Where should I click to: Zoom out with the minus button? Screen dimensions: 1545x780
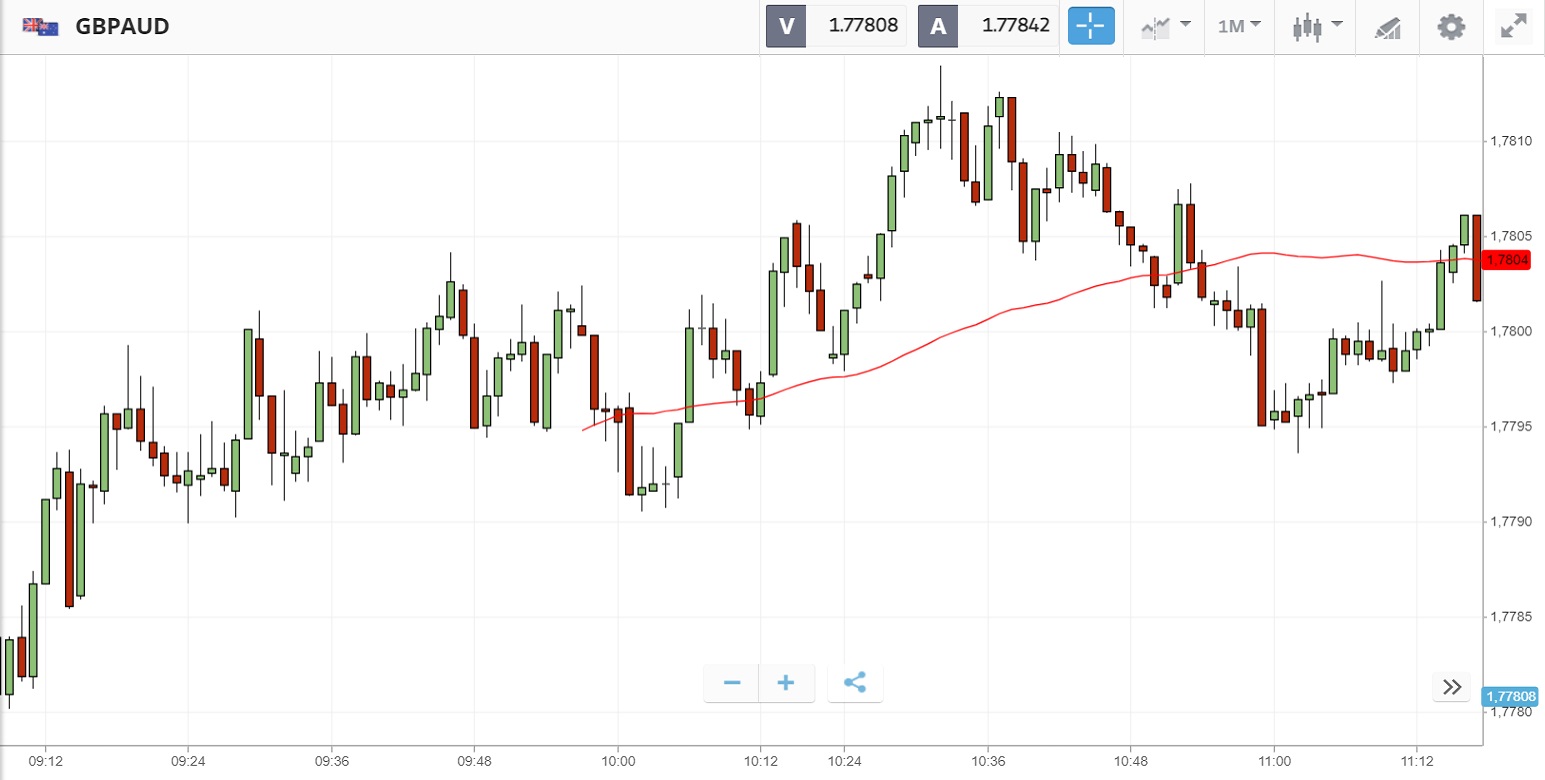(x=732, y=683)
